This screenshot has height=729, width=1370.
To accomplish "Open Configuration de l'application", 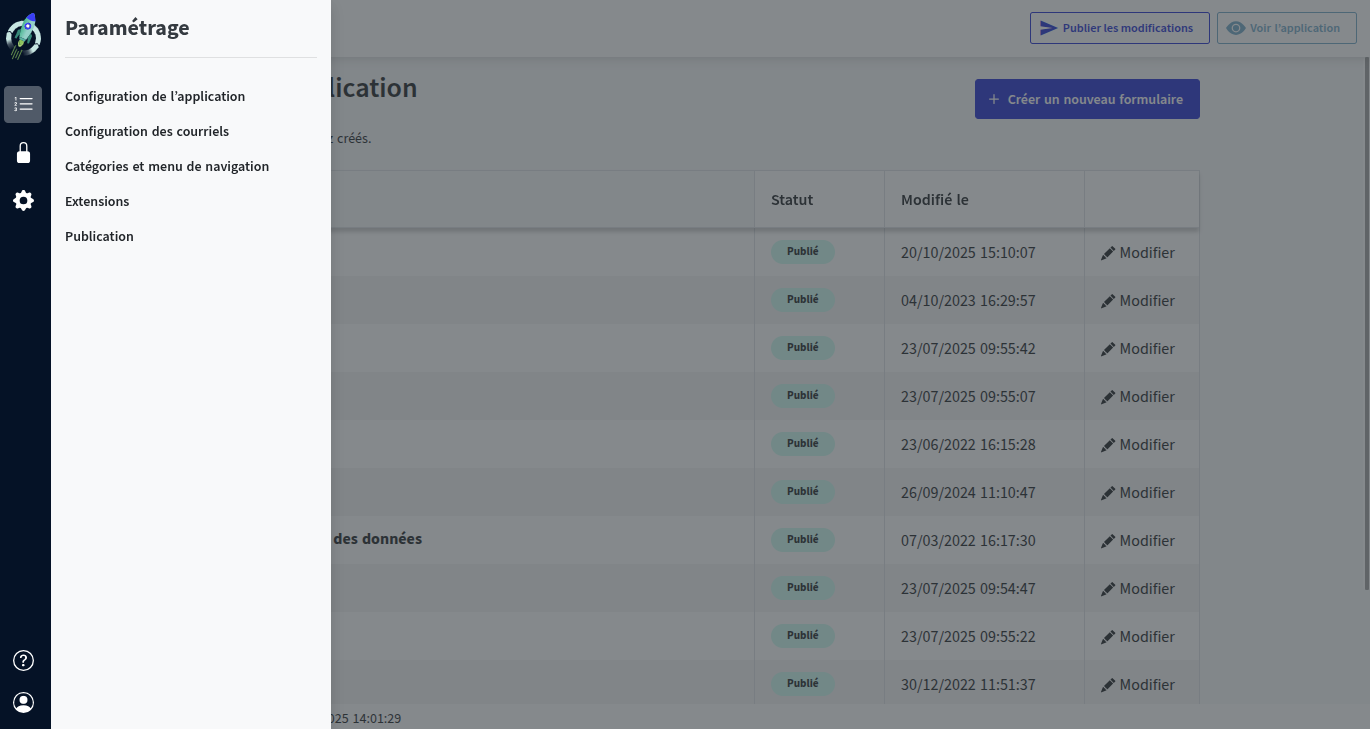I will (155, 97).
